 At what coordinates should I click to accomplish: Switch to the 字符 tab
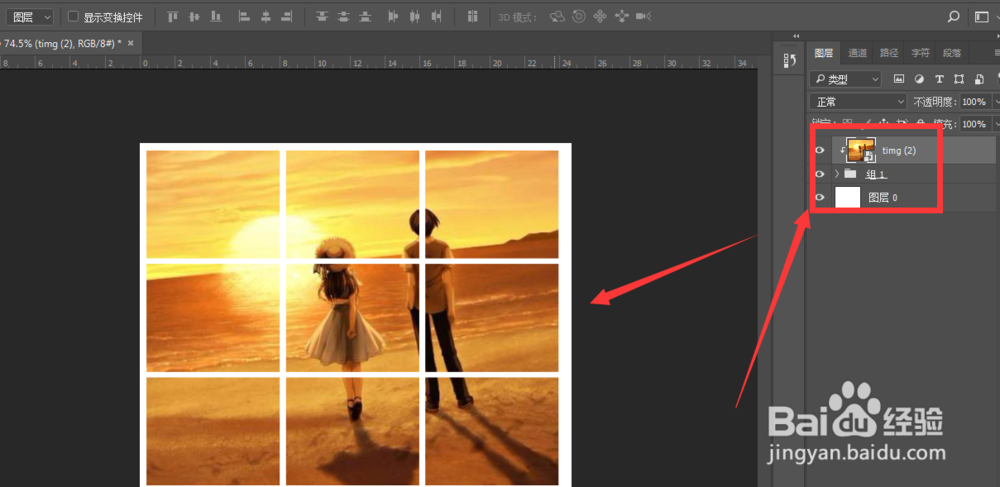[920, 53]
